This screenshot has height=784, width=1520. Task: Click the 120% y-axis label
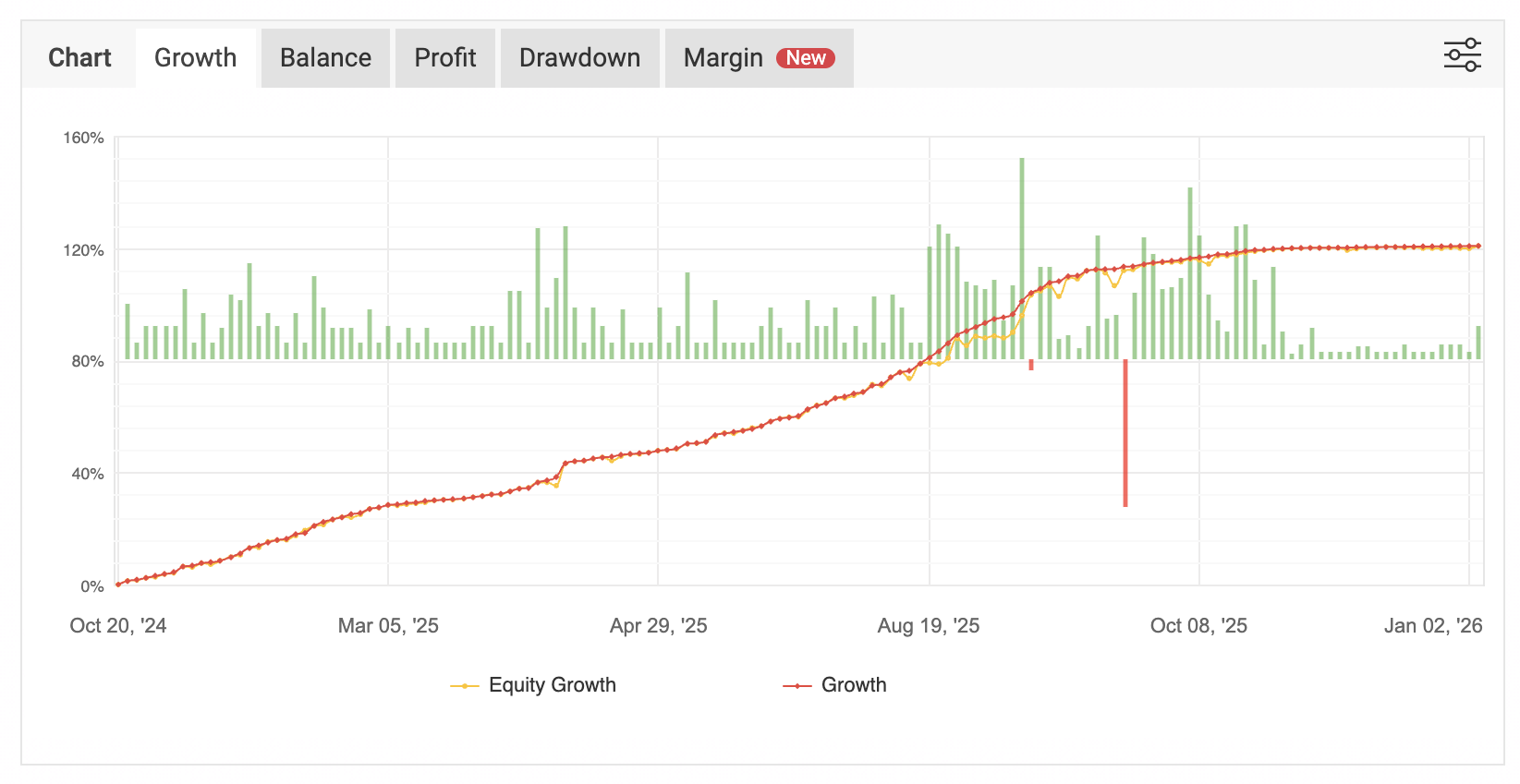[x=83, y=250]
